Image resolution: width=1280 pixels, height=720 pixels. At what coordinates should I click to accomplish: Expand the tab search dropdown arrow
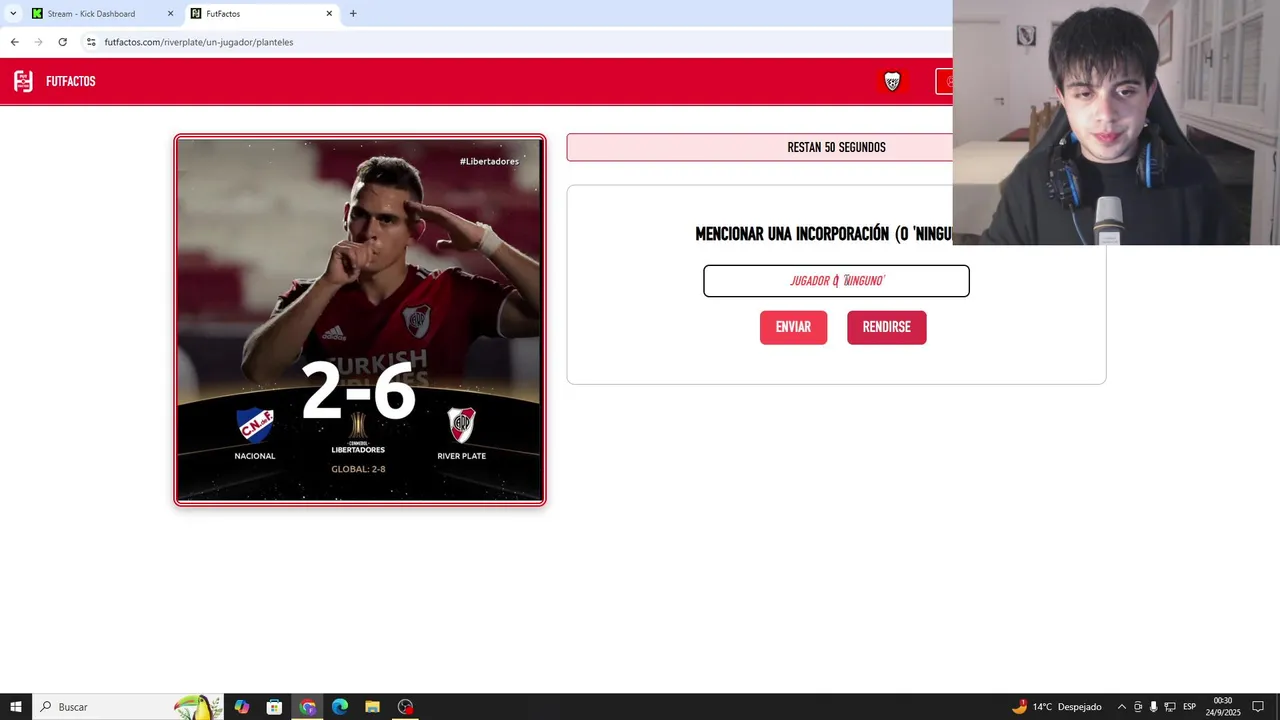point(13,14)
